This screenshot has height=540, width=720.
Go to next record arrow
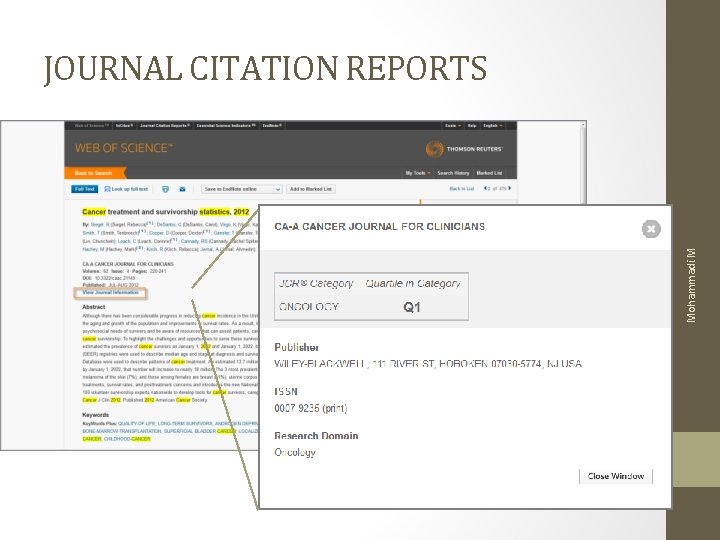coord(509,188)
